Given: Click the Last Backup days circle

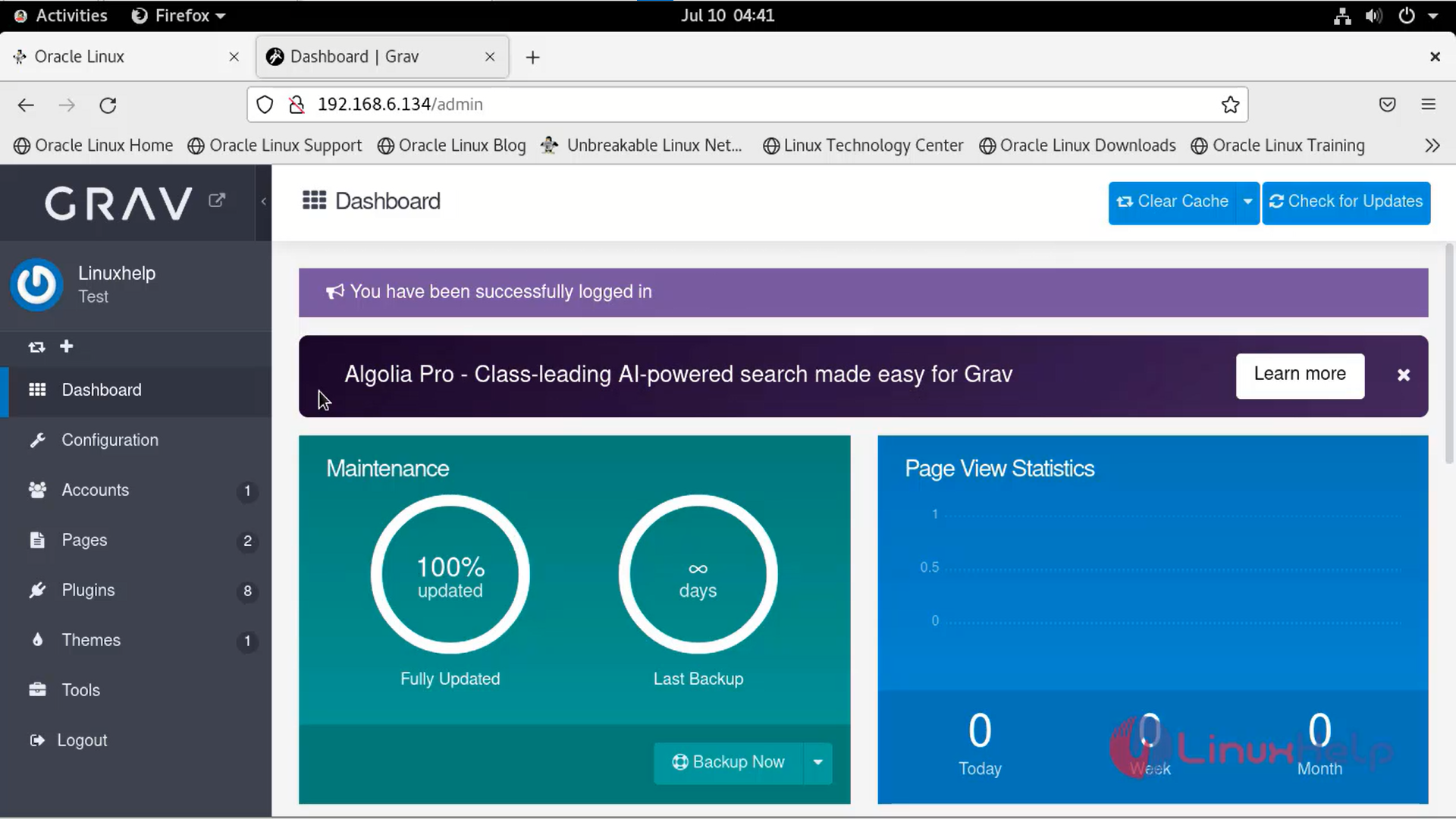Looking at the screenshot, I should (698, 575).
